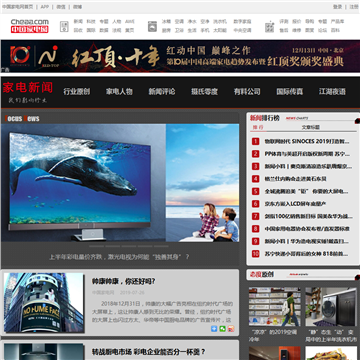Image resolution: width=360 pixels, height=360 pixels.
Task: Click the QR code icon near 评测
Action: (269, 27)
